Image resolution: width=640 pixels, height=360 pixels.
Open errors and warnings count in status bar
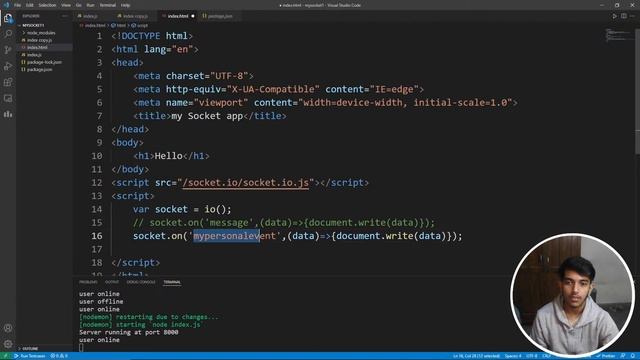tap(59, 356)
